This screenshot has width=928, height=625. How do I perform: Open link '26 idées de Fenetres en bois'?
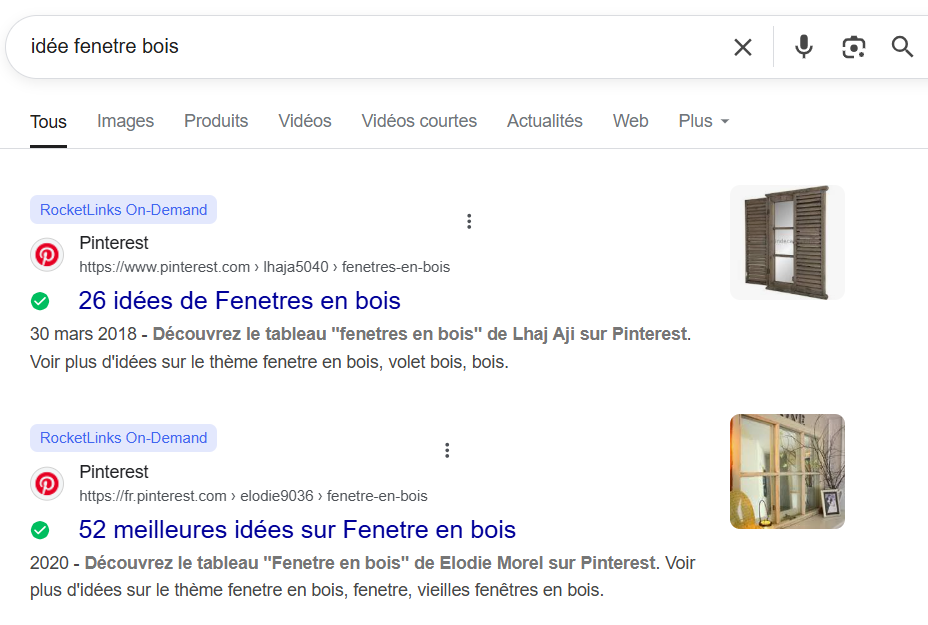coord(240,301)
